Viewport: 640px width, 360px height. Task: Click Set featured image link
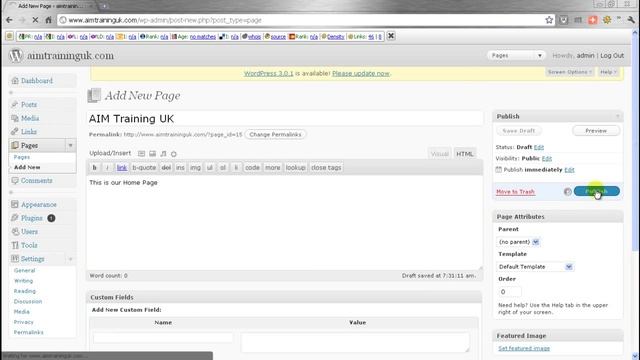tap(524, 349)
